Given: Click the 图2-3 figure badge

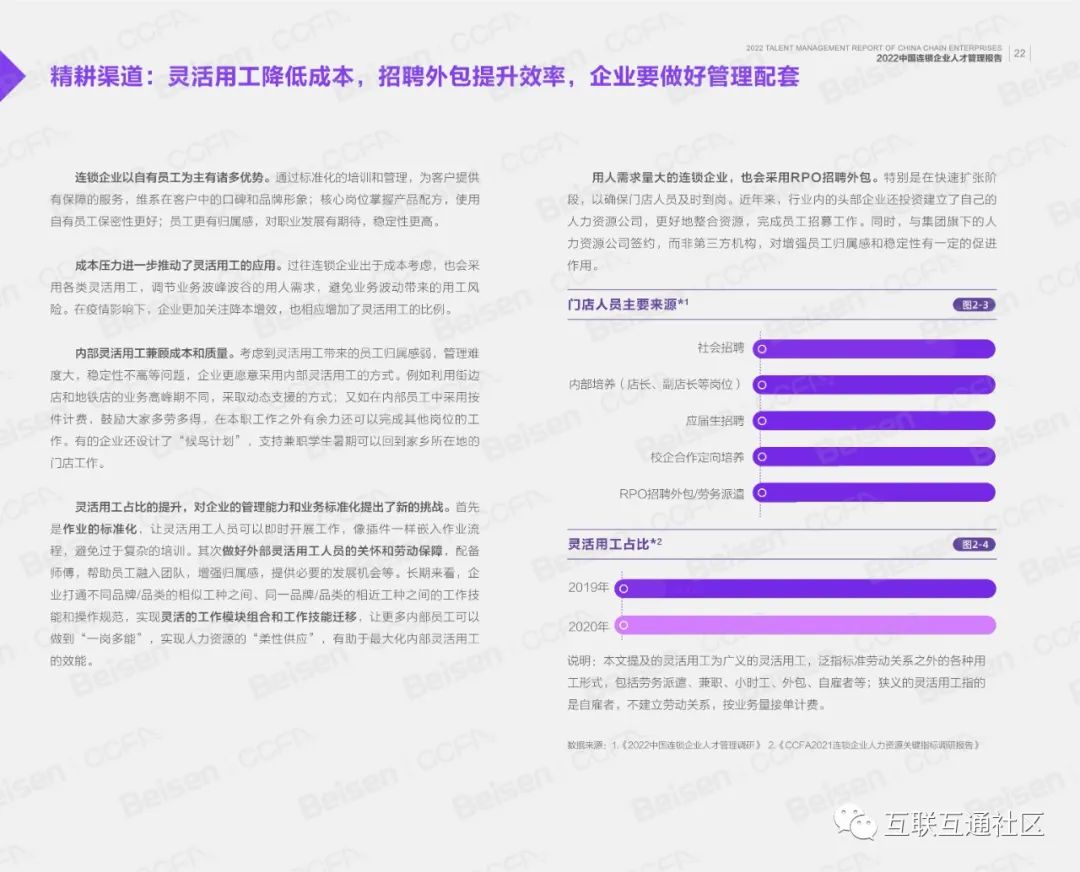Looking at the screenshot, I should coord(974,304).
